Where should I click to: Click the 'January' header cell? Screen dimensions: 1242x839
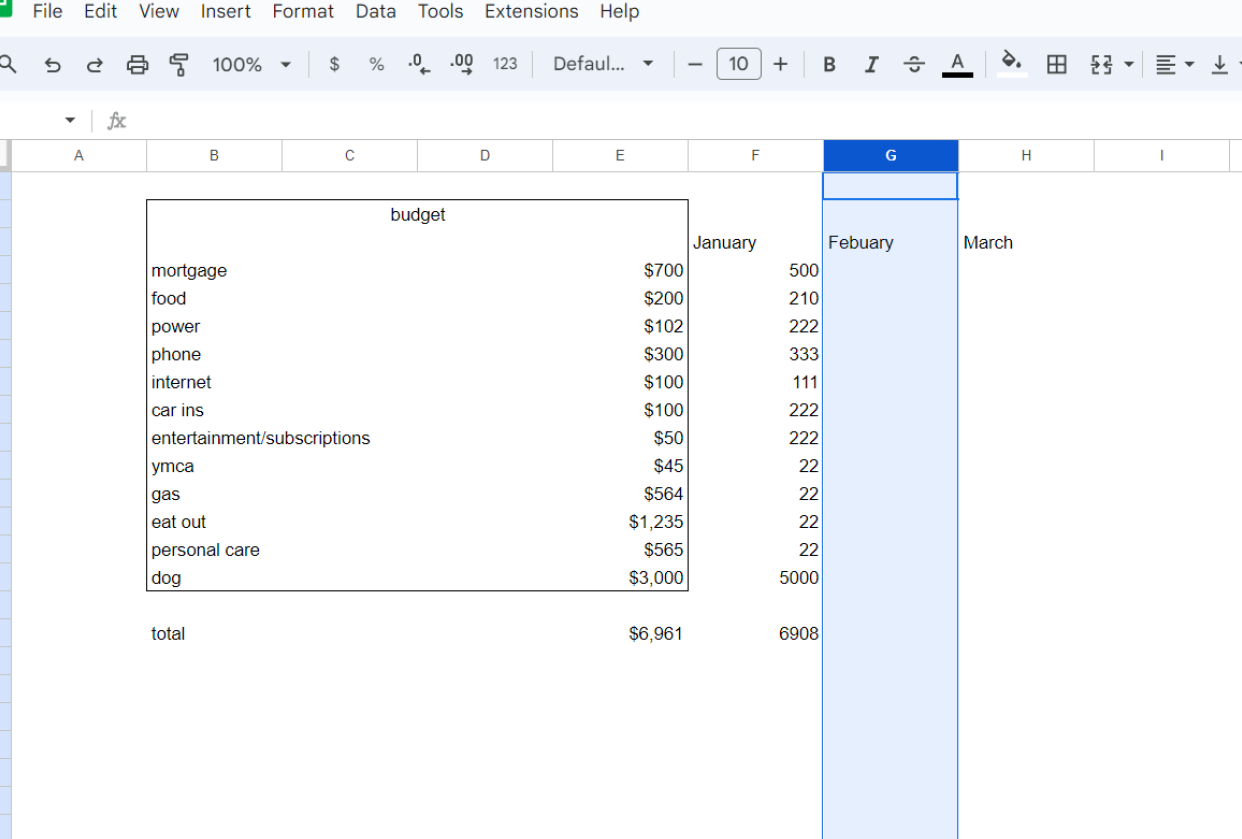click(x=755, y=242)
